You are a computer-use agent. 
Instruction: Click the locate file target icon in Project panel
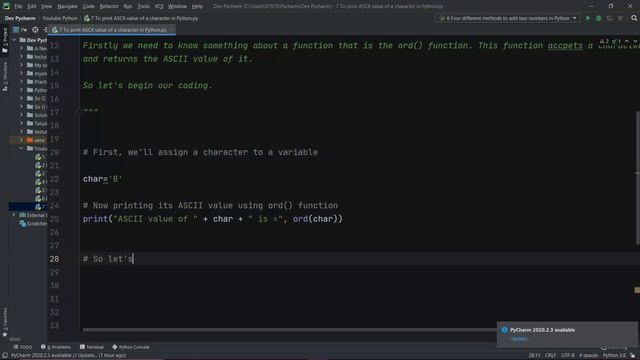(36, 30)
